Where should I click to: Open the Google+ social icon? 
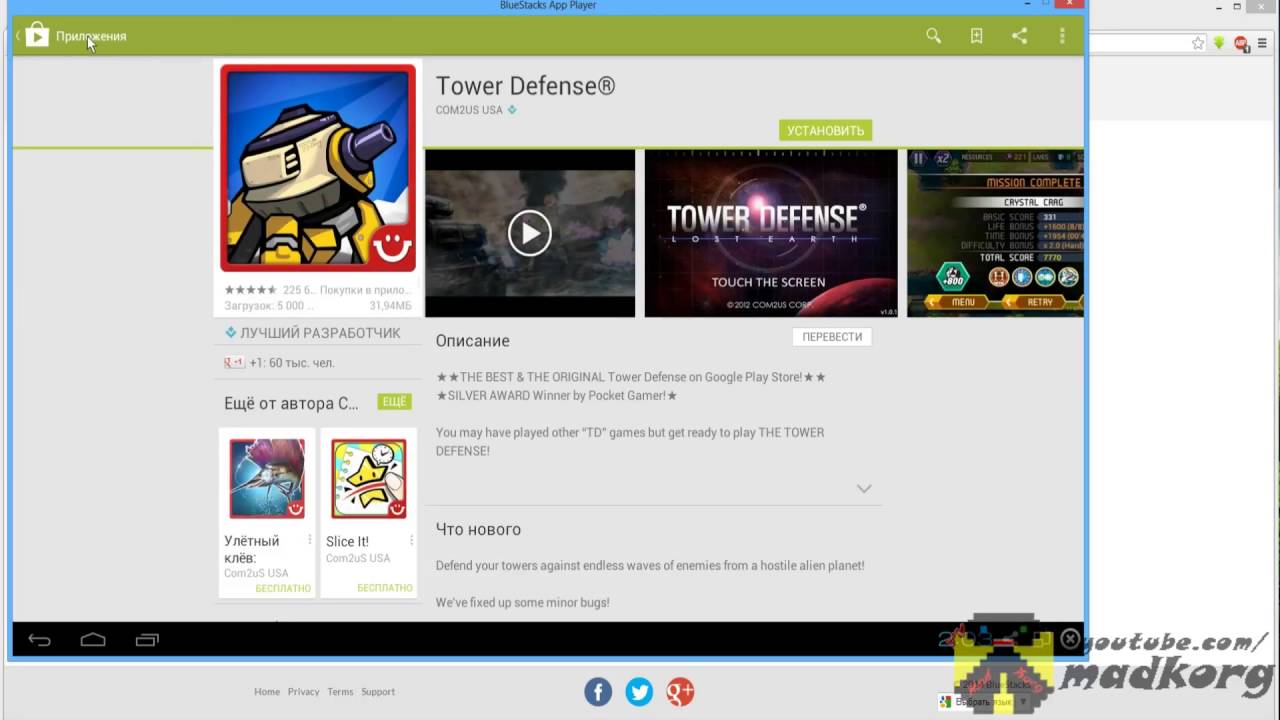pyautogui.click(x=680, y=692)
